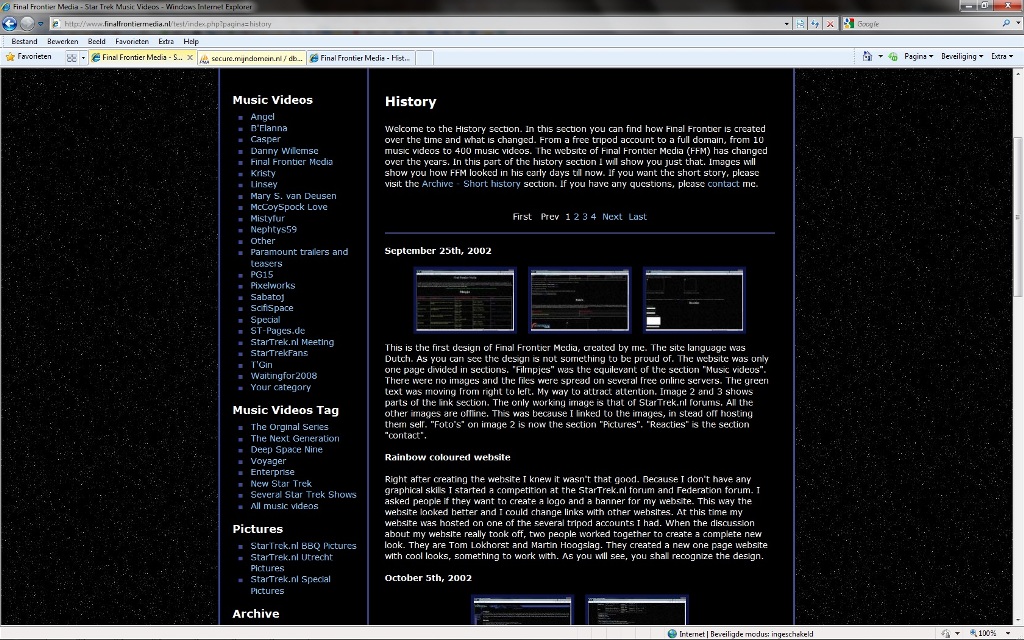1024x640 pixels.
Task: Open the Help menu
Action: tap(191, 41)
